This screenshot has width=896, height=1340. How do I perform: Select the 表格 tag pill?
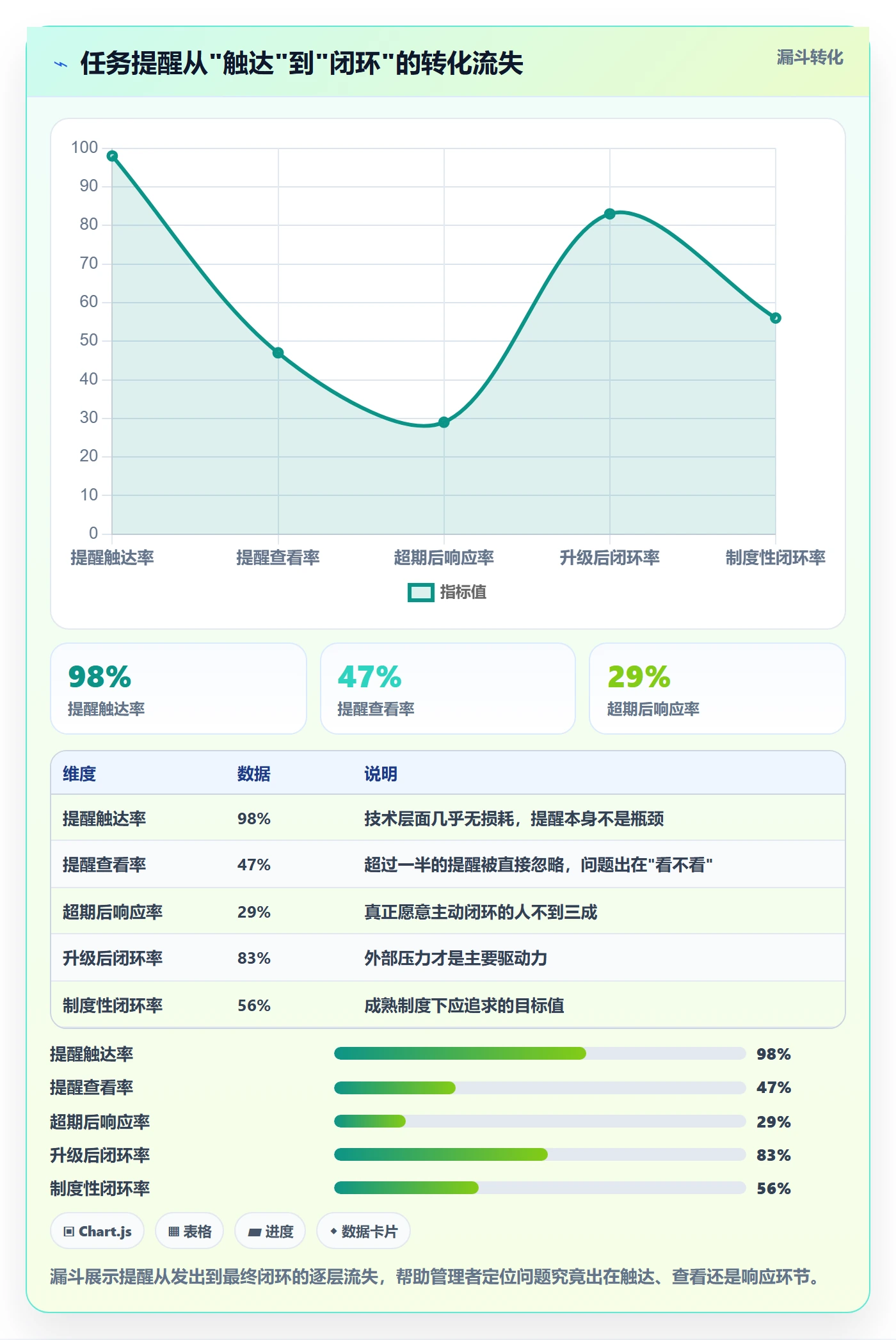coord(189,1231)
